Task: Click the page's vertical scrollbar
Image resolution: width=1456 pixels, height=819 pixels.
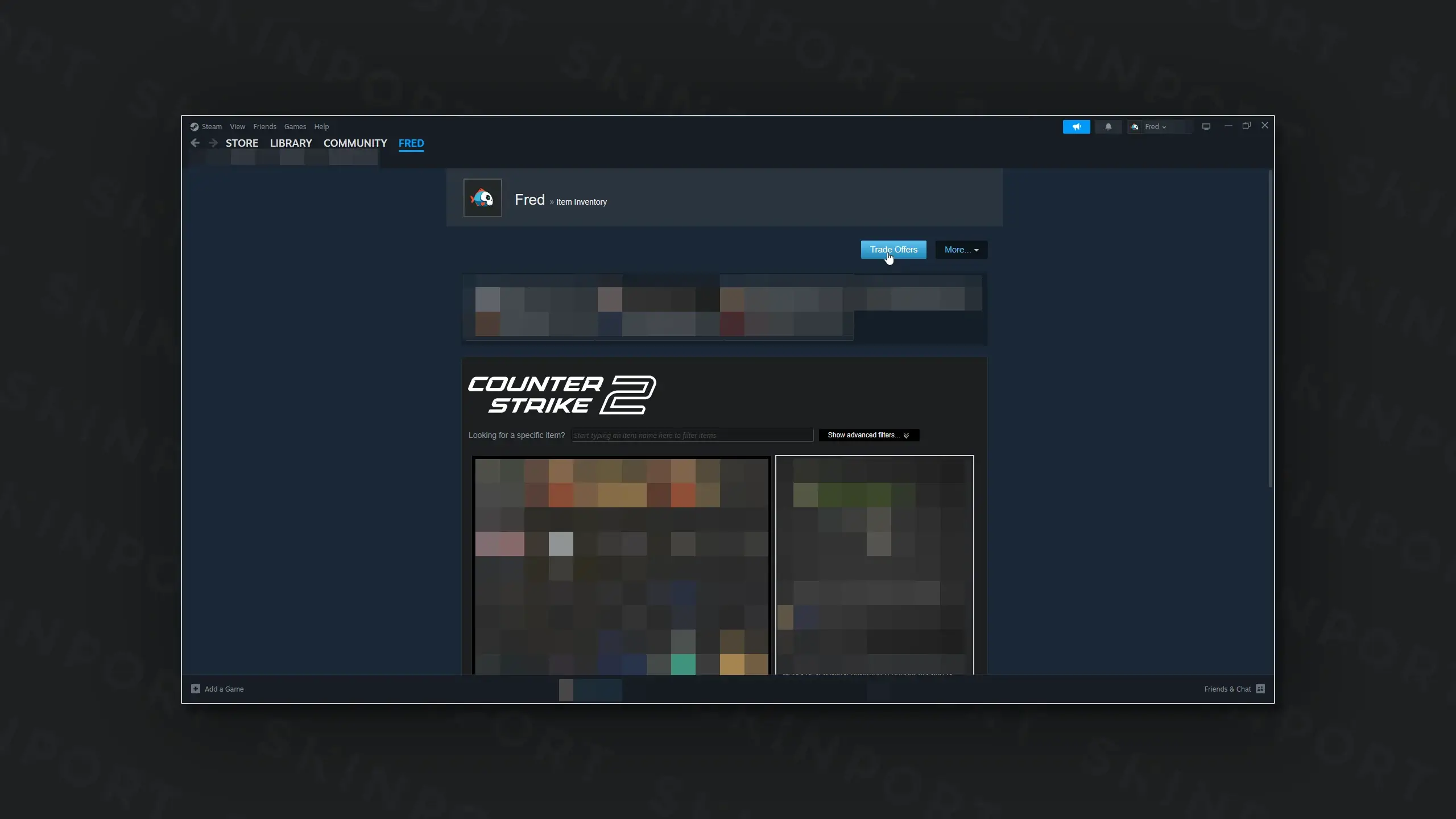Action: pos(1270,330)
